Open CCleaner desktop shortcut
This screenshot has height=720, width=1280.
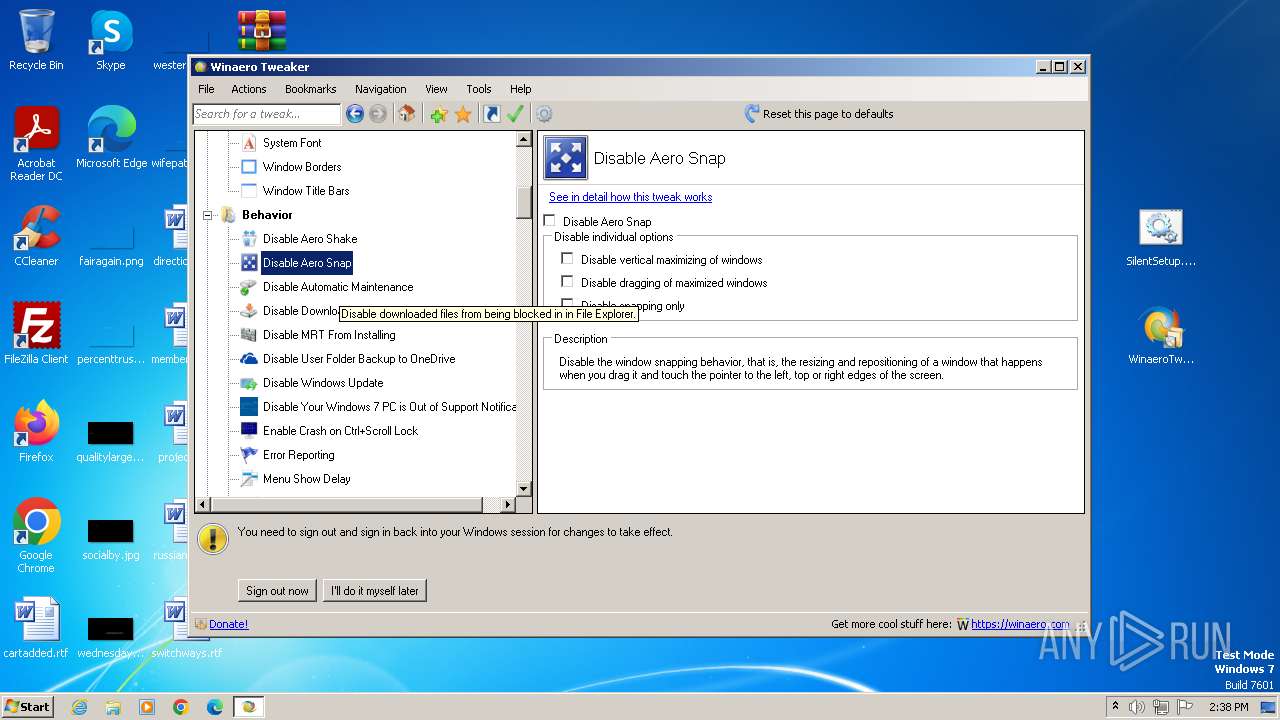[x=36, y=236]
